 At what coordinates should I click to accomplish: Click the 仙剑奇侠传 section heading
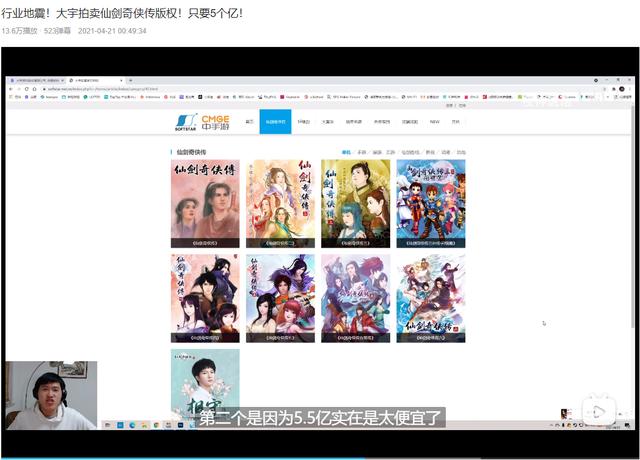[191, 152]
